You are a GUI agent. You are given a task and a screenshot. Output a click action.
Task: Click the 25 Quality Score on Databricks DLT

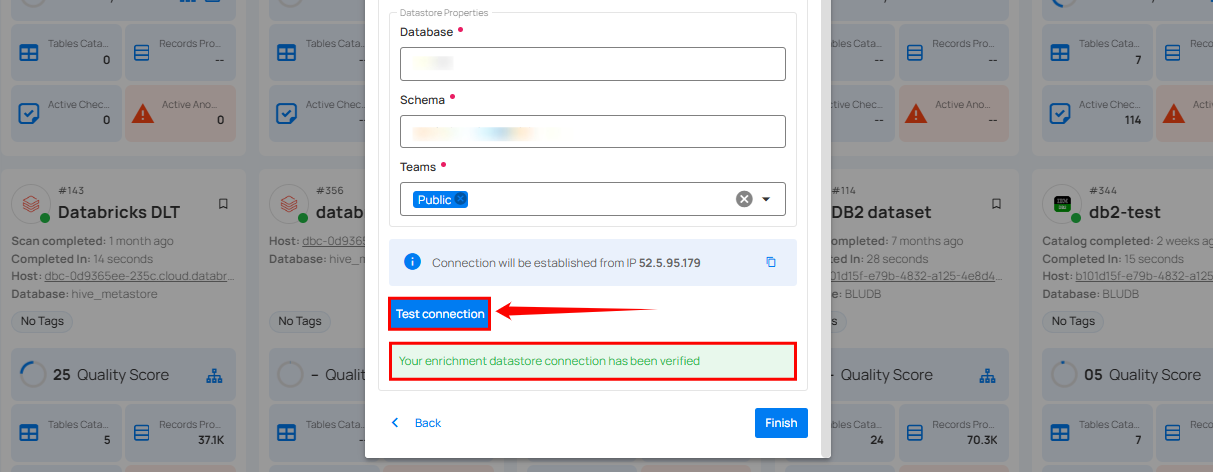pos(111,375)
